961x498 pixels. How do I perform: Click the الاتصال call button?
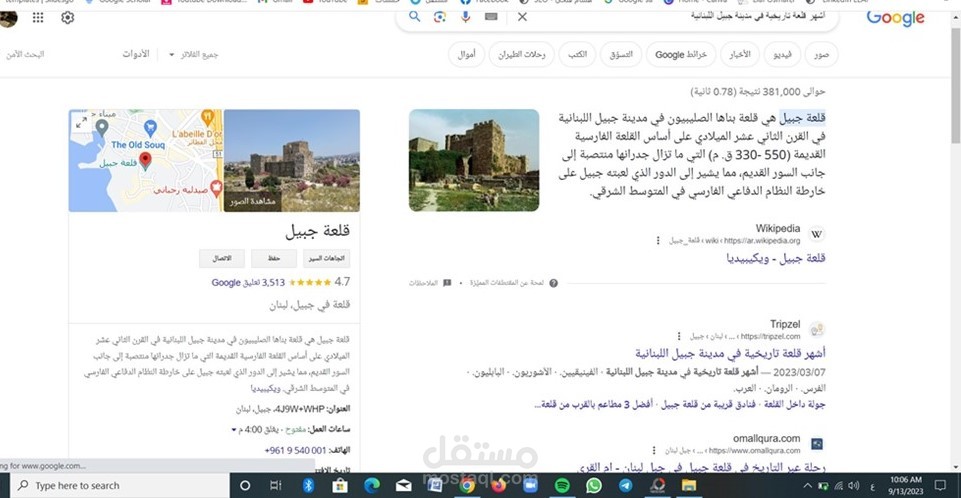point(222,258)
